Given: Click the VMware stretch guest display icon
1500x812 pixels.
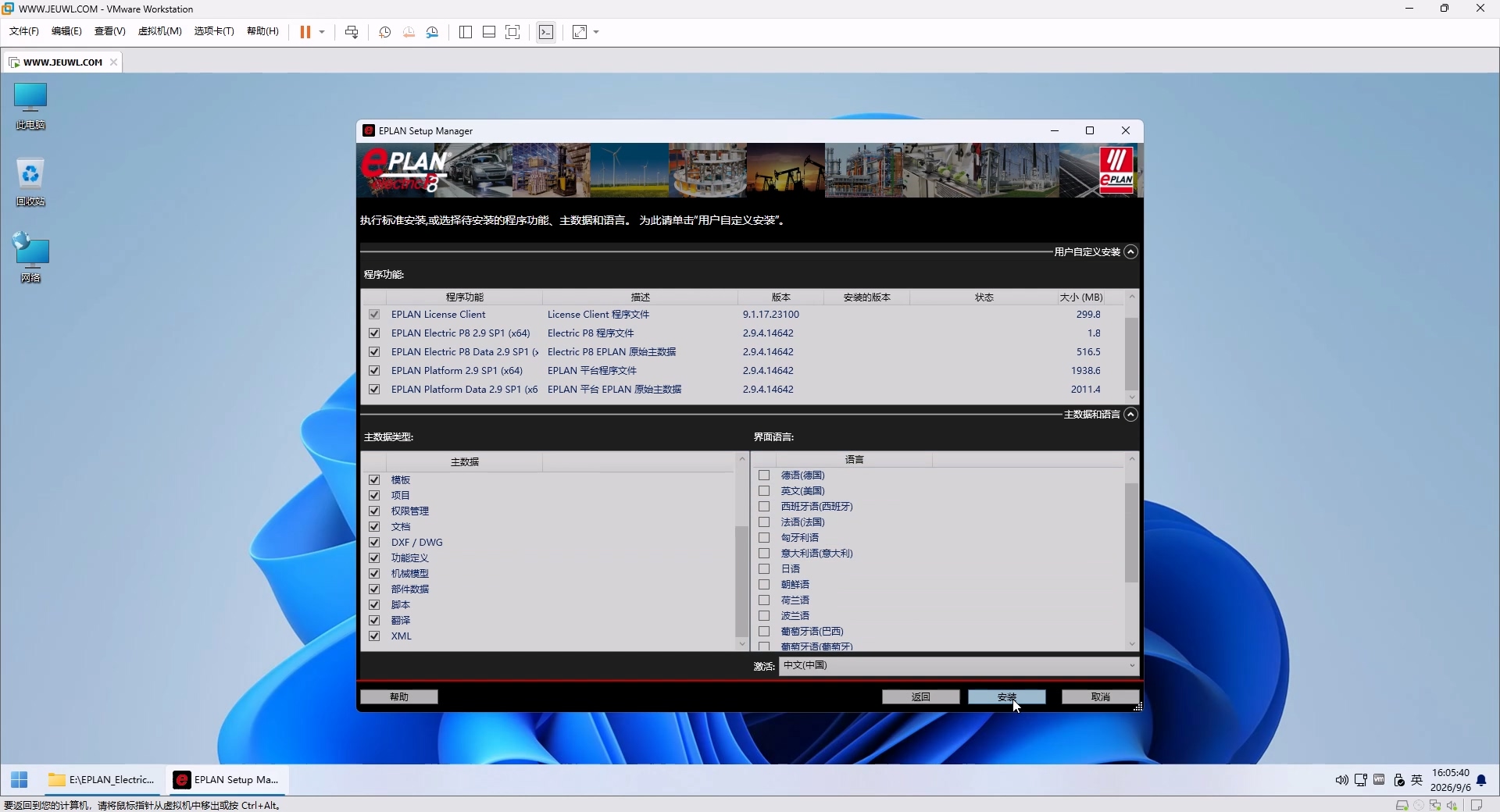Looking at the screenshot, I should [x=580, y=32].
